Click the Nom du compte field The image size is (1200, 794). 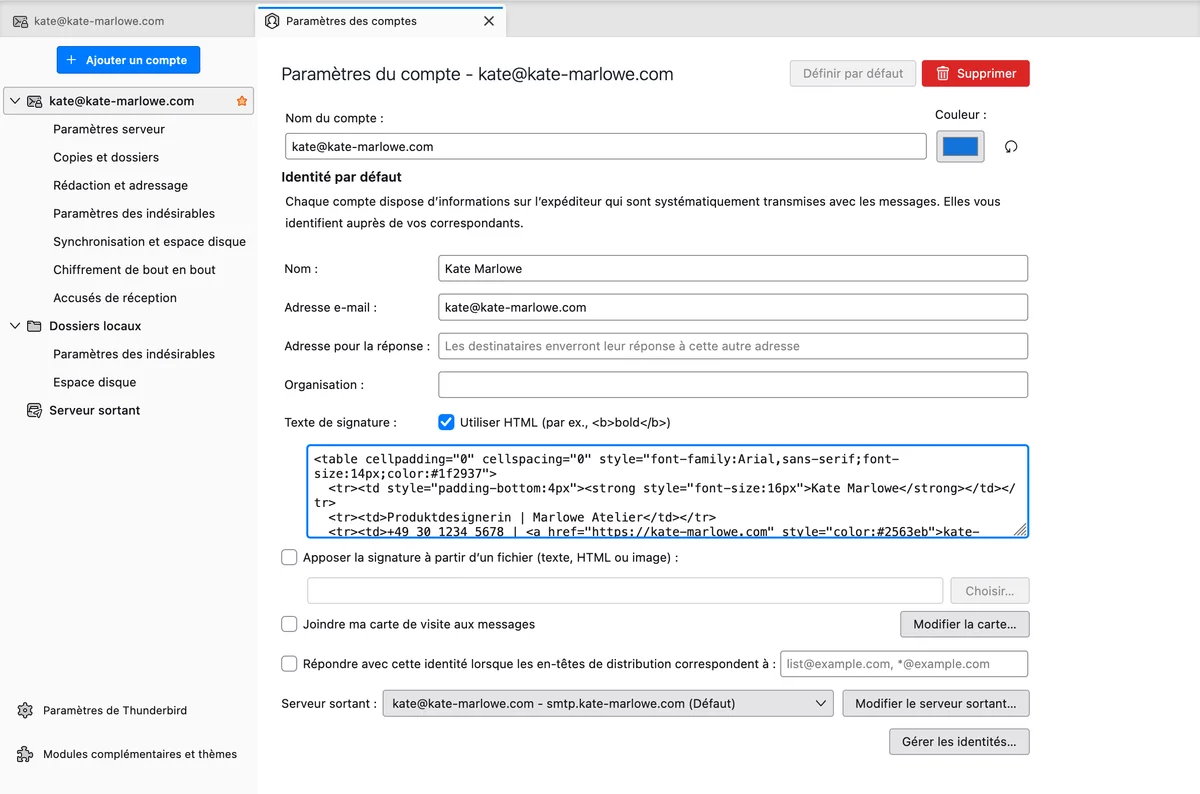pos(606,146)
